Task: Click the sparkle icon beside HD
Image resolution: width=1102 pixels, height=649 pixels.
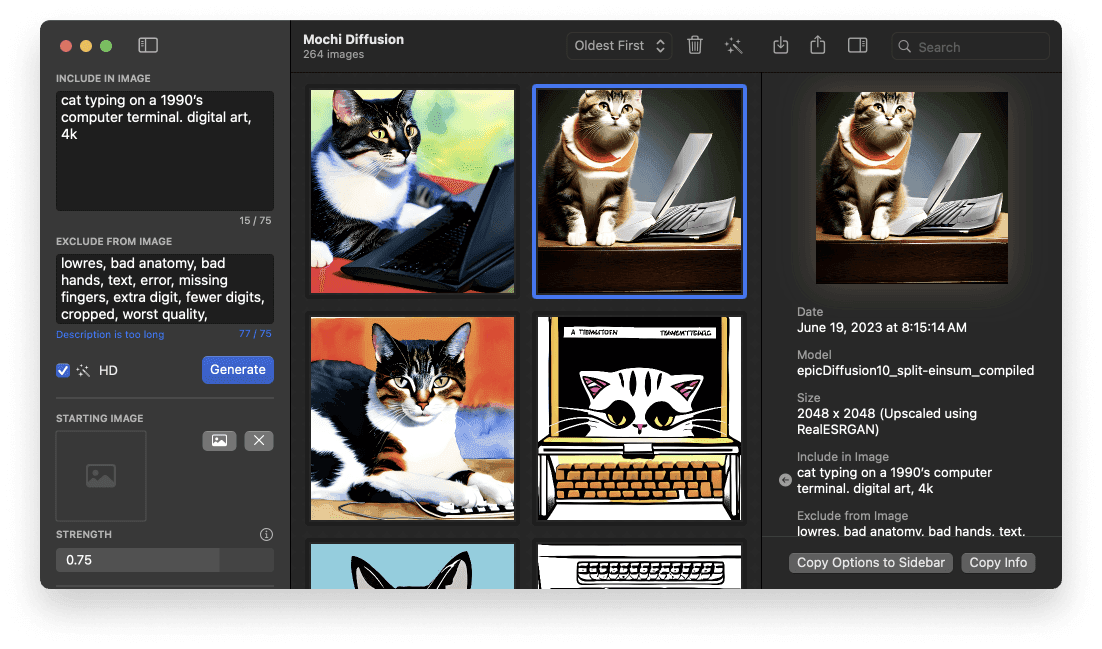Action: click(84, 371)
